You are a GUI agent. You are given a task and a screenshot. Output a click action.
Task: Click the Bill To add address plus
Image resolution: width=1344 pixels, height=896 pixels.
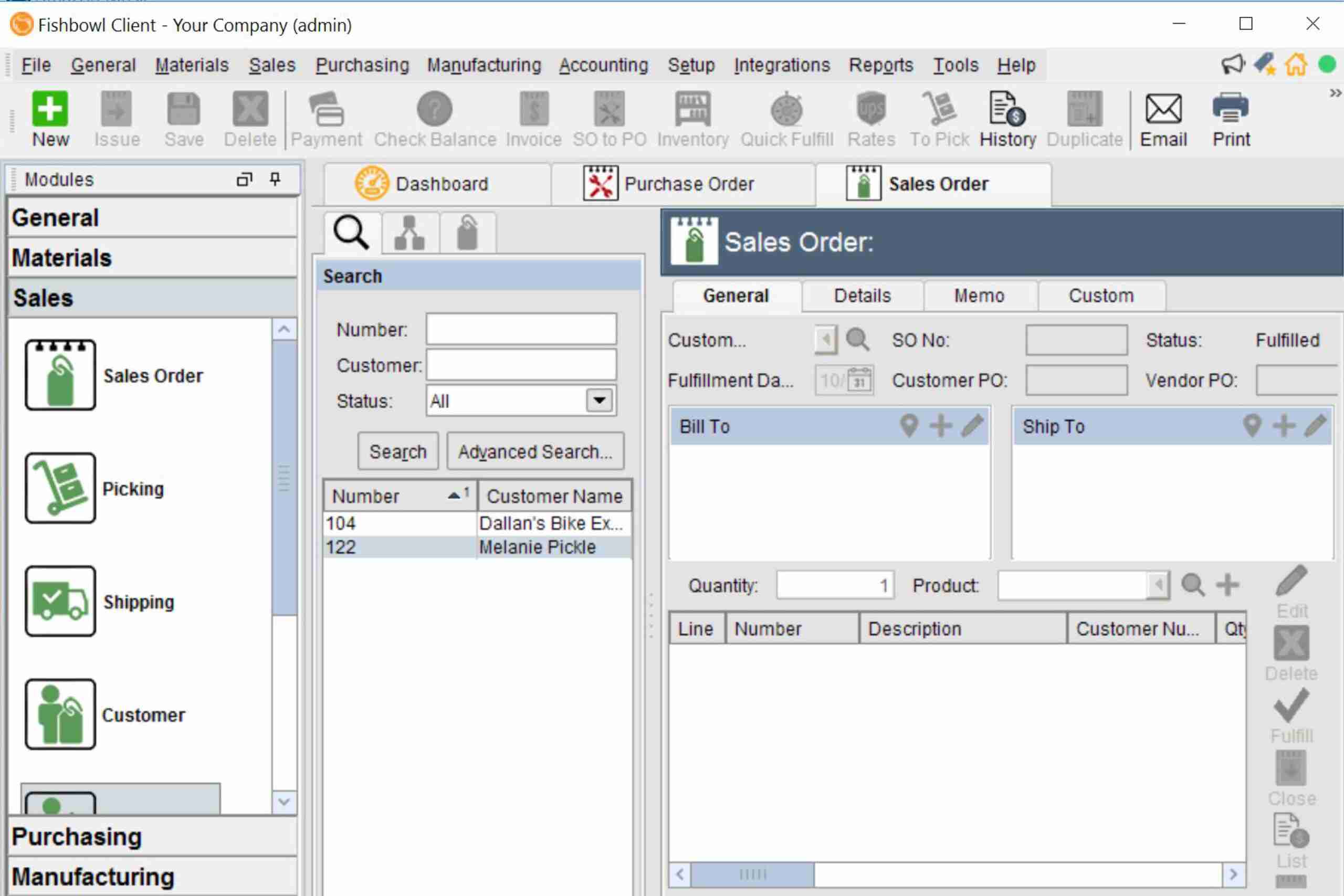(941, 426)
